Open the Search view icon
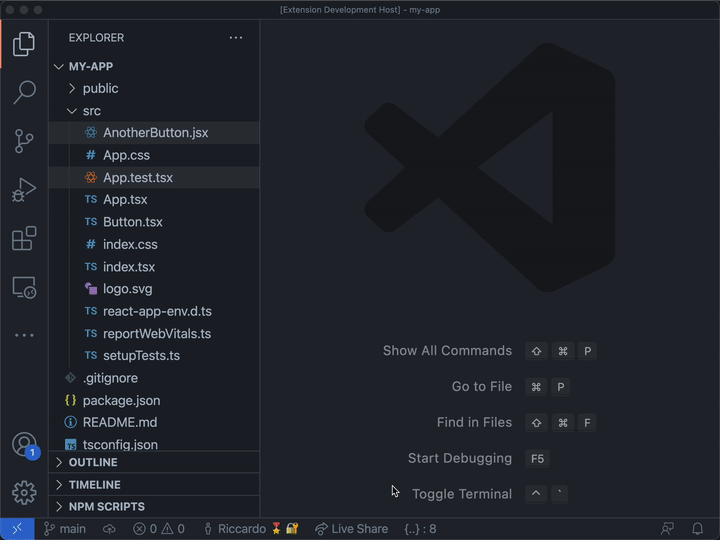 click(24, 92)
